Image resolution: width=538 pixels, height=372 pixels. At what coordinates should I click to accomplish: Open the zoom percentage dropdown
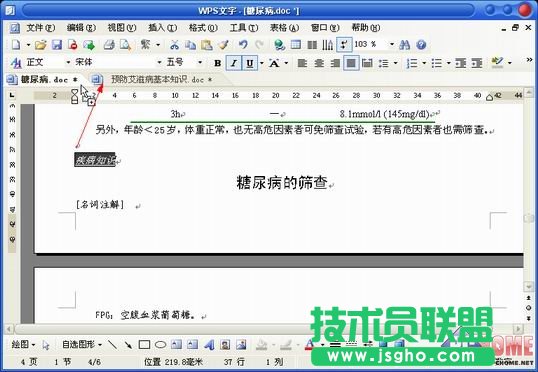point(392,44)
